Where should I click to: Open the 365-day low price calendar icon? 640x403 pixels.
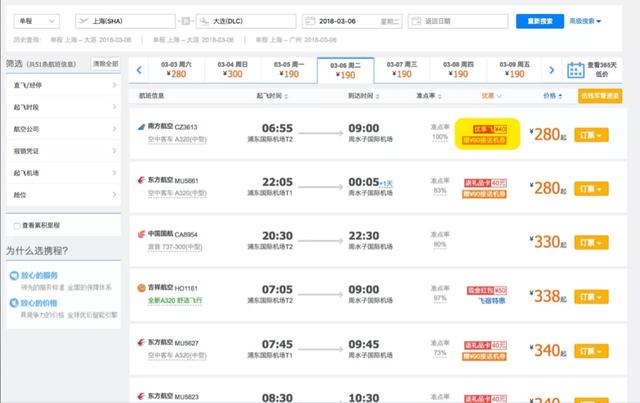click(x=576, y=70)
